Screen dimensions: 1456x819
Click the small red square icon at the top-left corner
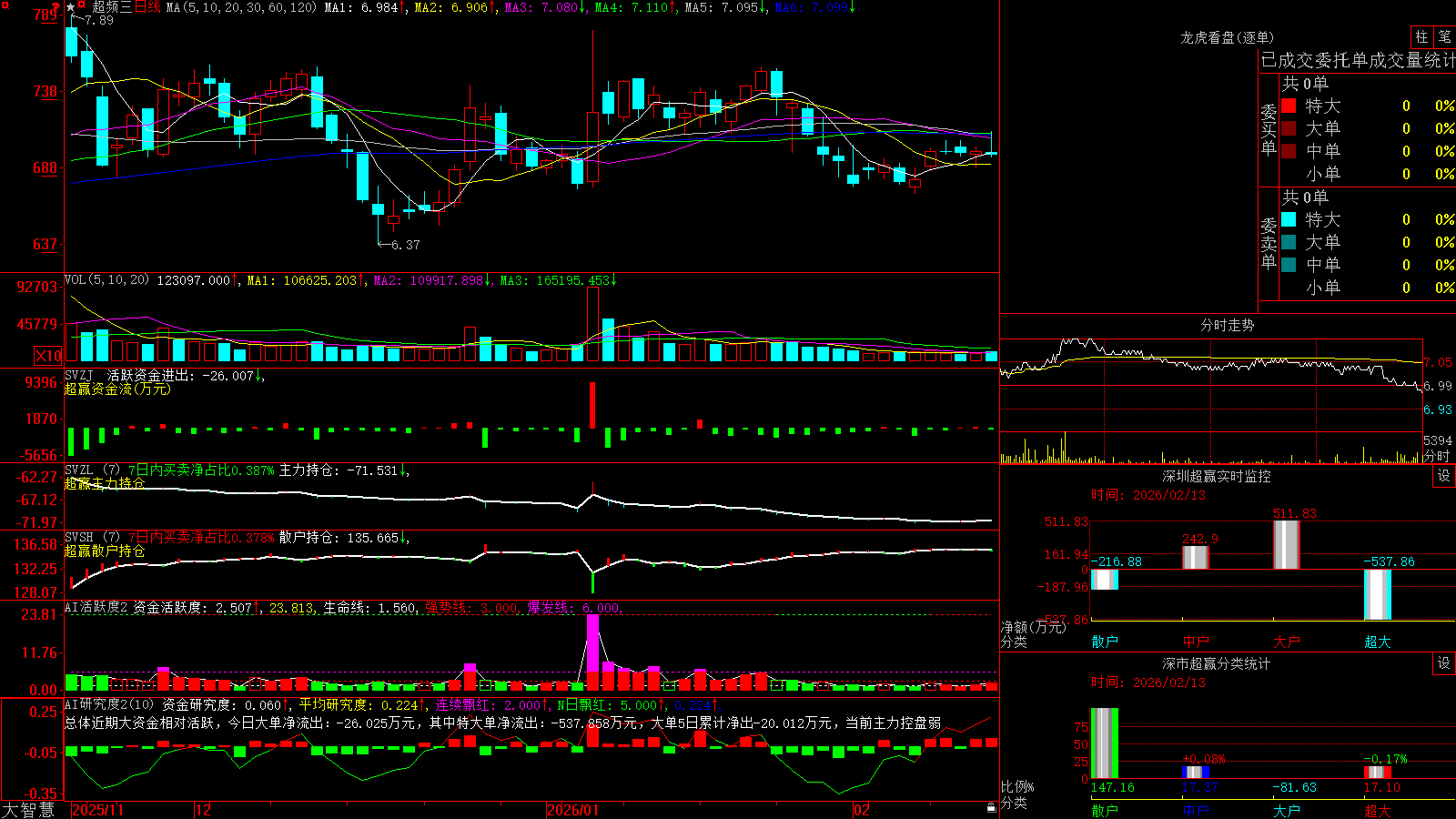click(x=5, y=5)
